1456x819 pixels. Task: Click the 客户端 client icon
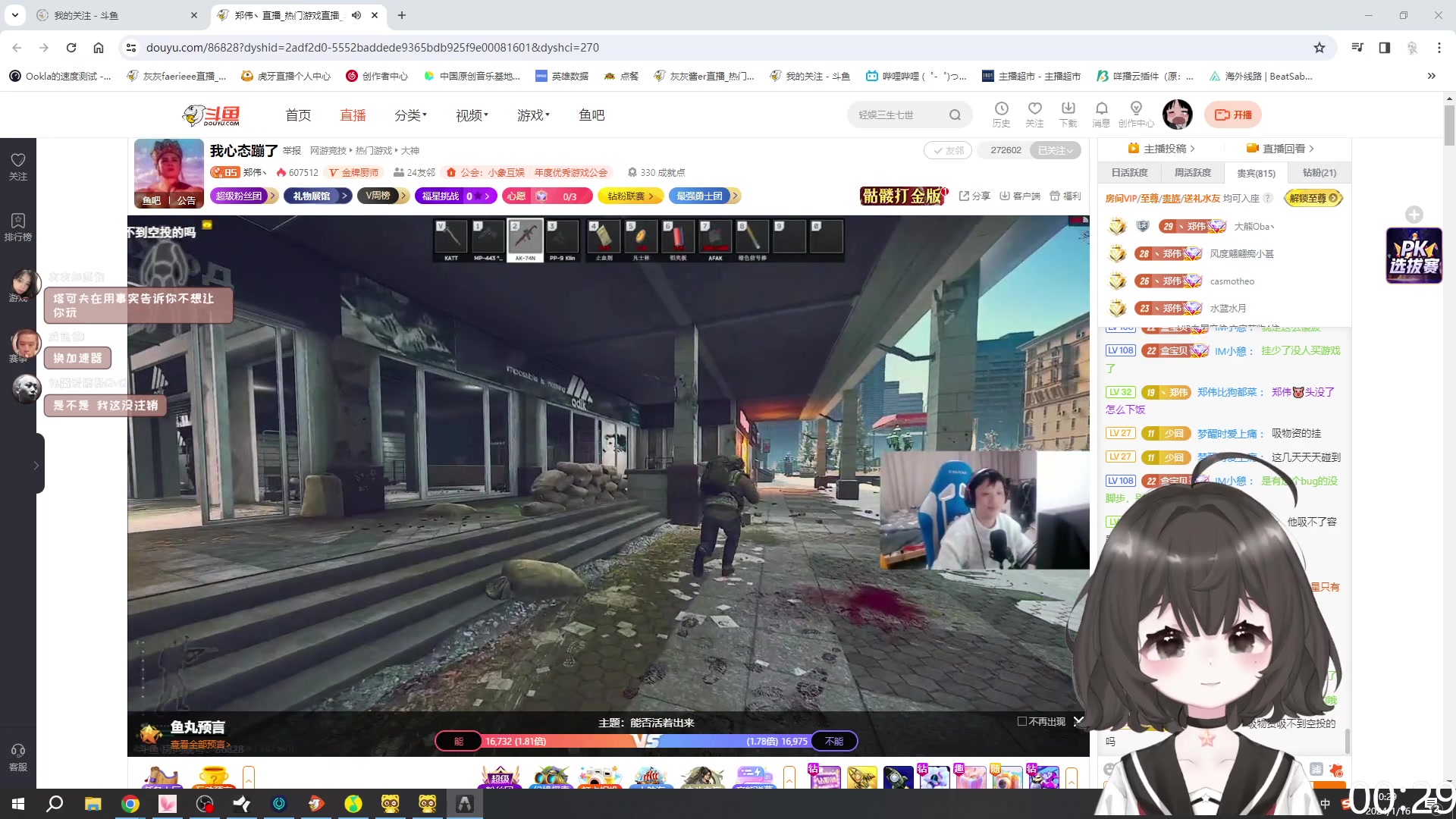click(1020, 196)
